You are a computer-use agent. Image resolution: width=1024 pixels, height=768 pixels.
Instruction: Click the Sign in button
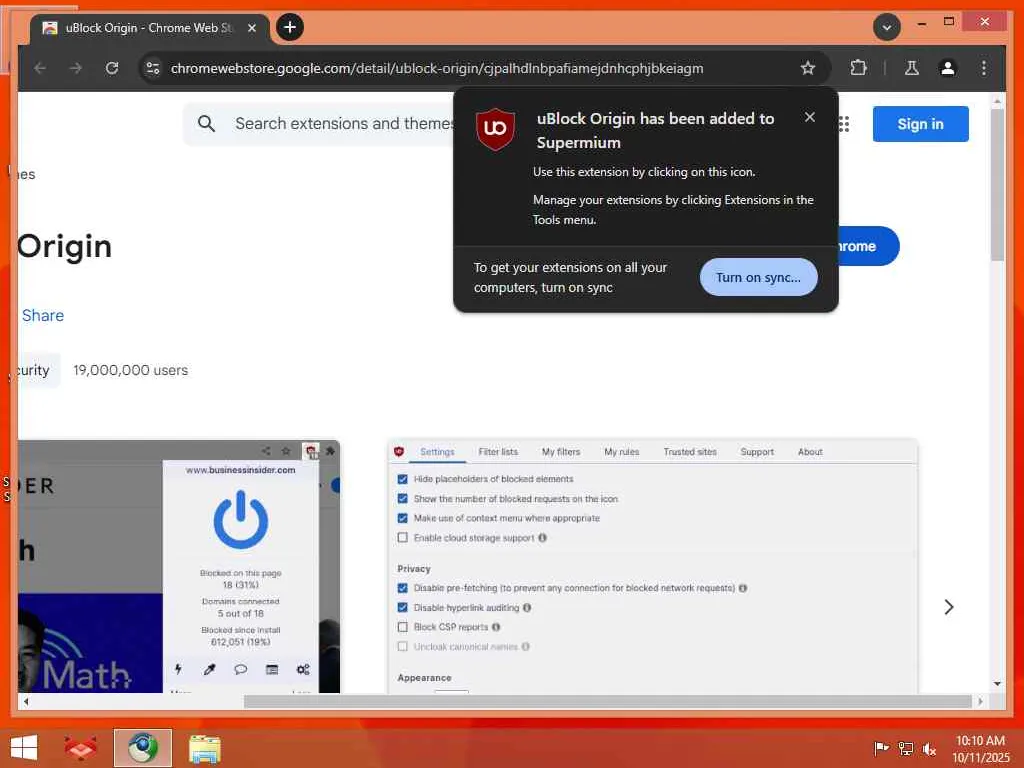click(920, 123)
